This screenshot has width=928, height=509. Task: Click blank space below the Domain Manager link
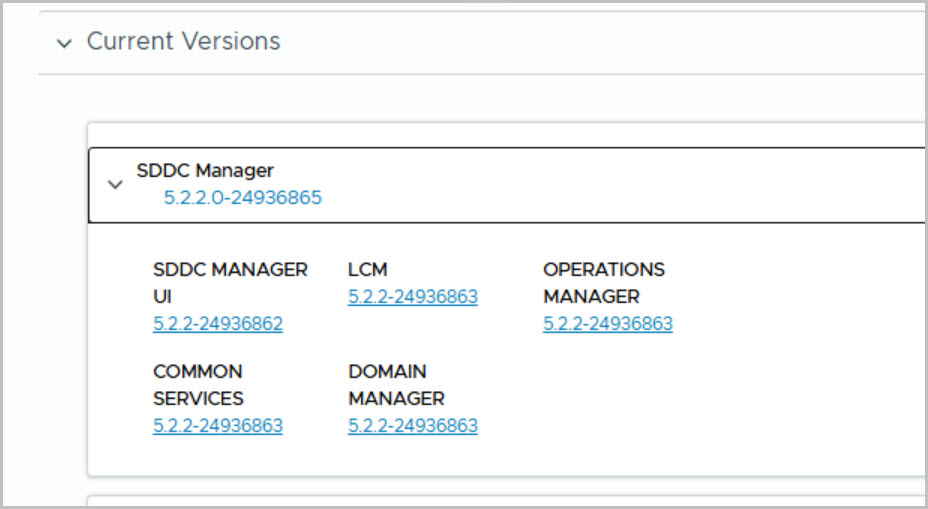click(413, 456)
